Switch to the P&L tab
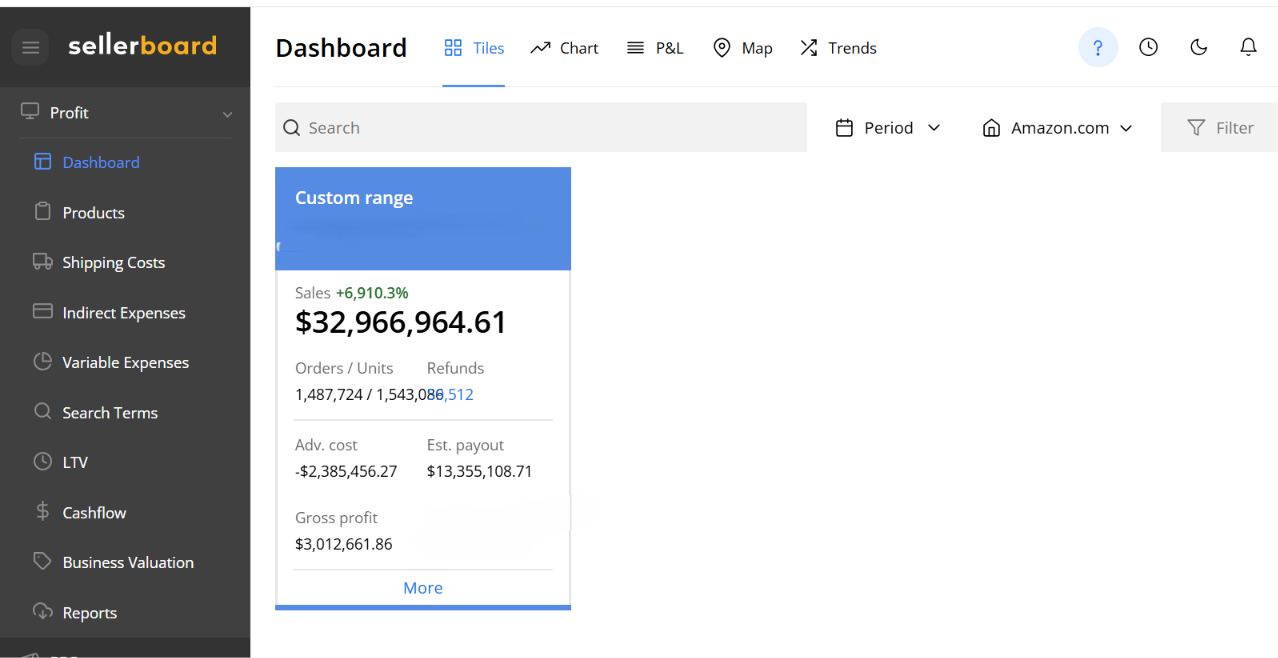 click(655, 48)
